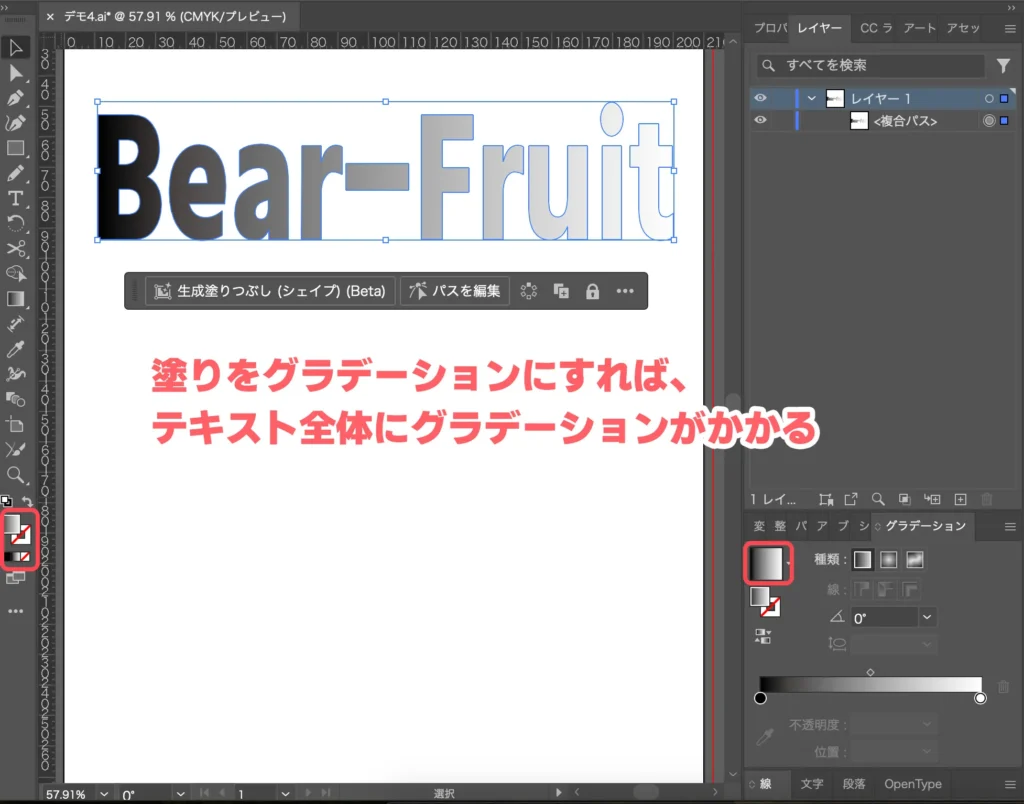Click the lock icon in the floating task bar
The width and height of the screenshot is (1024, 804).
pyautogui.click(x=592, y=291)
